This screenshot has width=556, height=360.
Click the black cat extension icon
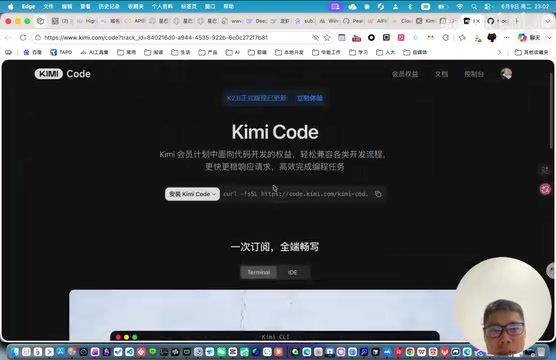492,37
